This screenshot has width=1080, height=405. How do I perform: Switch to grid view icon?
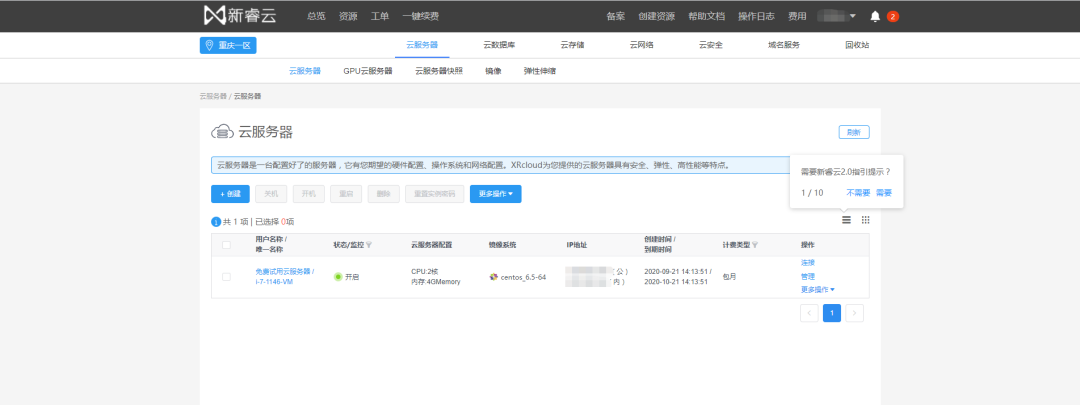tap(866, 220)
